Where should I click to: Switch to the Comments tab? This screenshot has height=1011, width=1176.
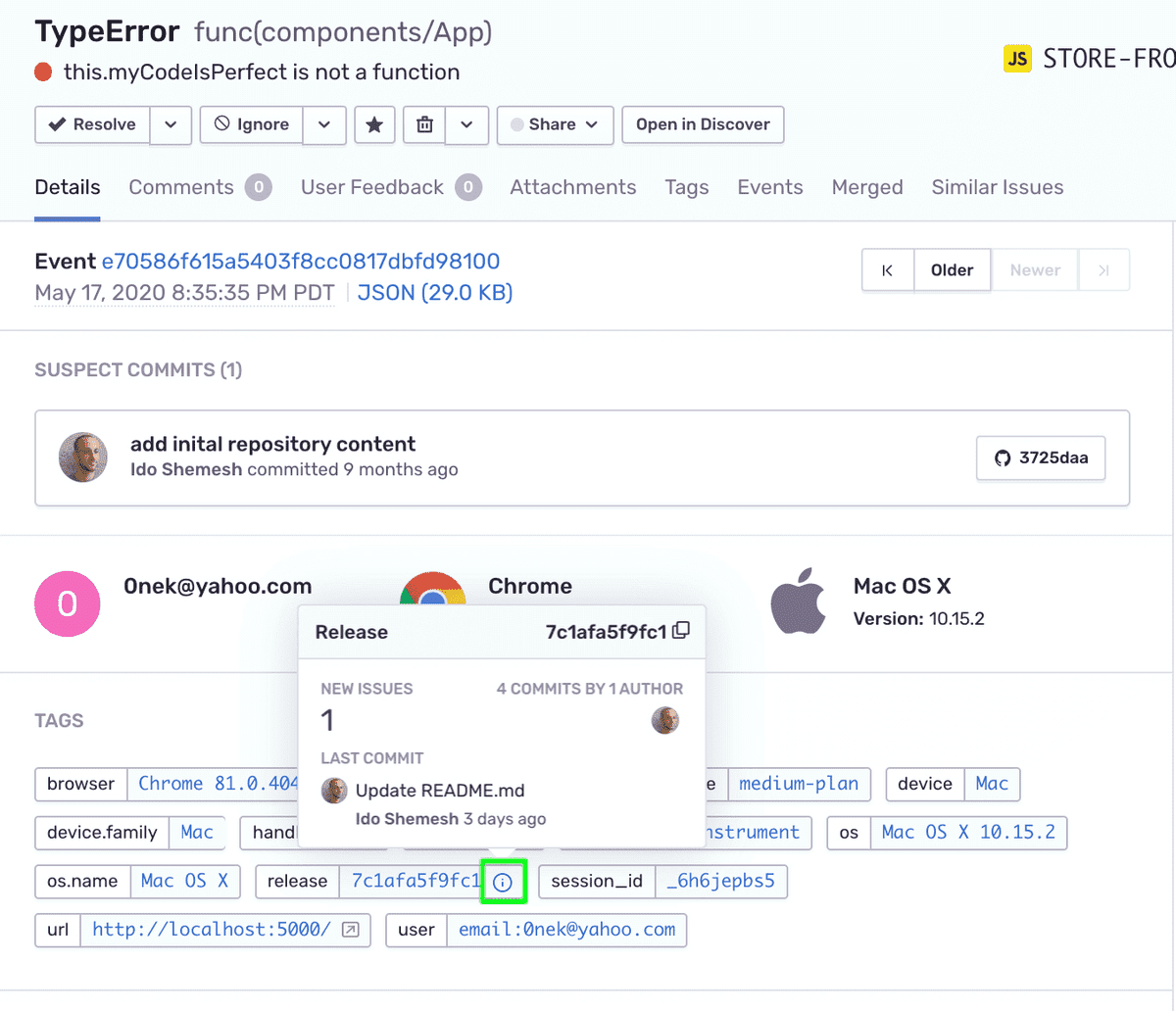click(x=200, y=187)
